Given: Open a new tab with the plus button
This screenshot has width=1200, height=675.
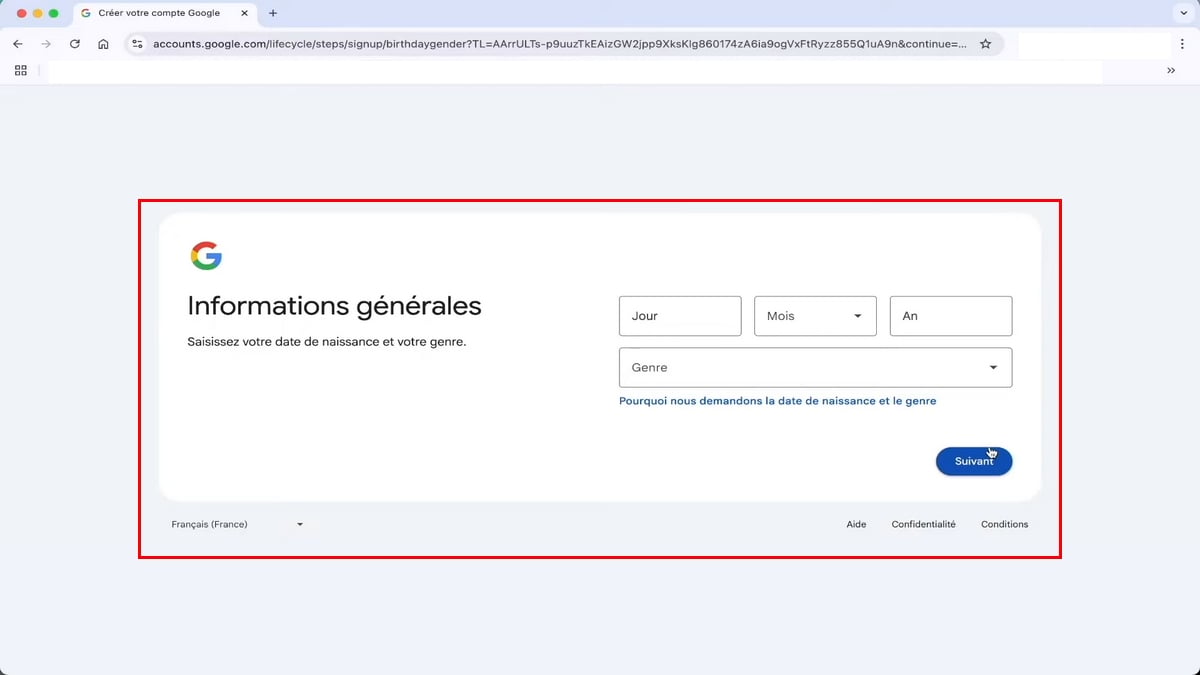Looking at the screenshot, I should coord(273,13).
